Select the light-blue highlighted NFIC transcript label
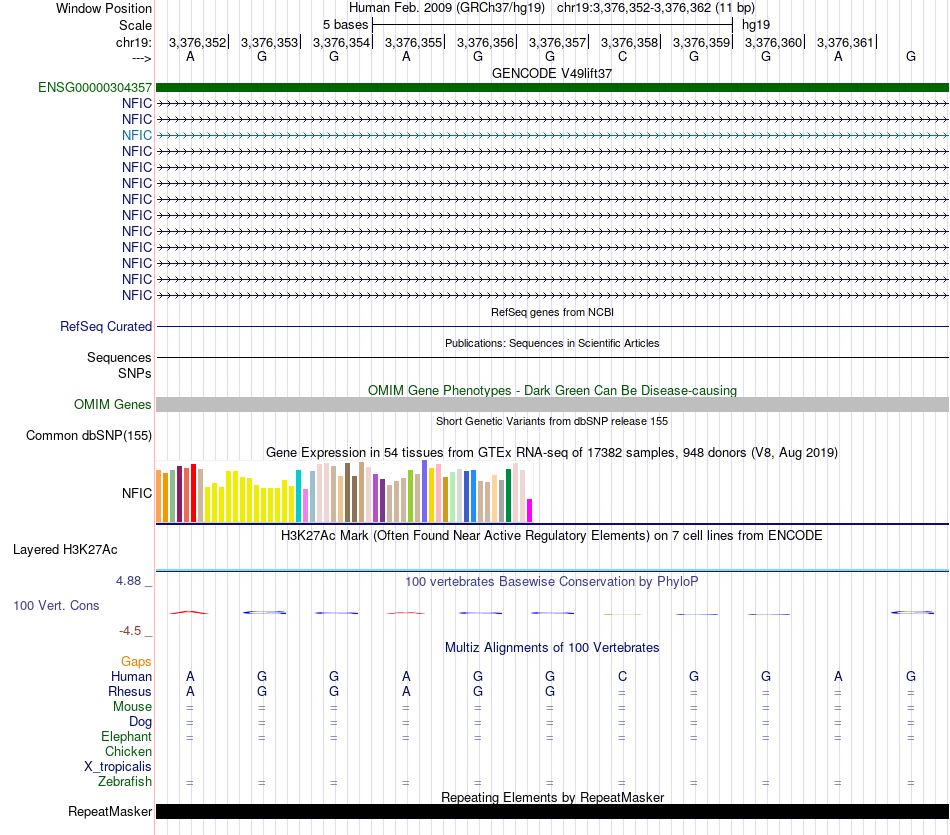 pyautogui.click(x=137, y=135)
